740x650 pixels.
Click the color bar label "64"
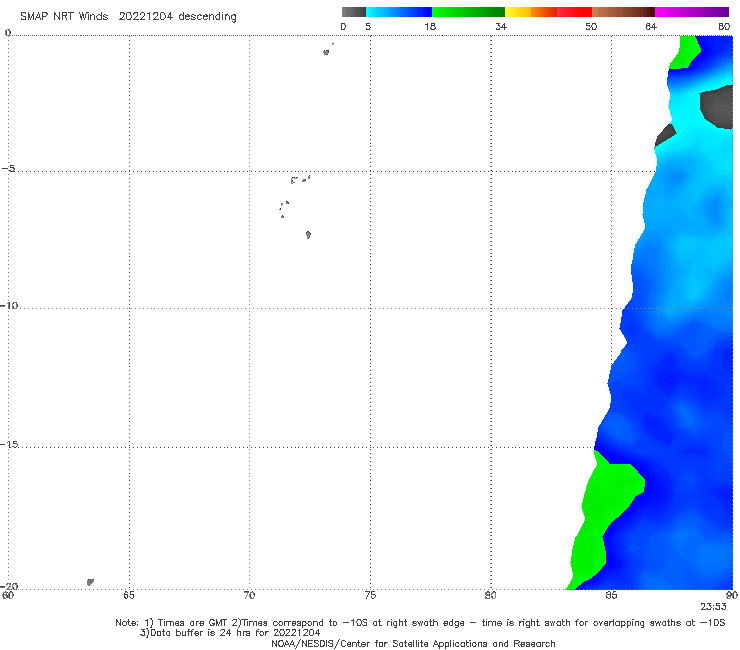(x=651, y=26)
